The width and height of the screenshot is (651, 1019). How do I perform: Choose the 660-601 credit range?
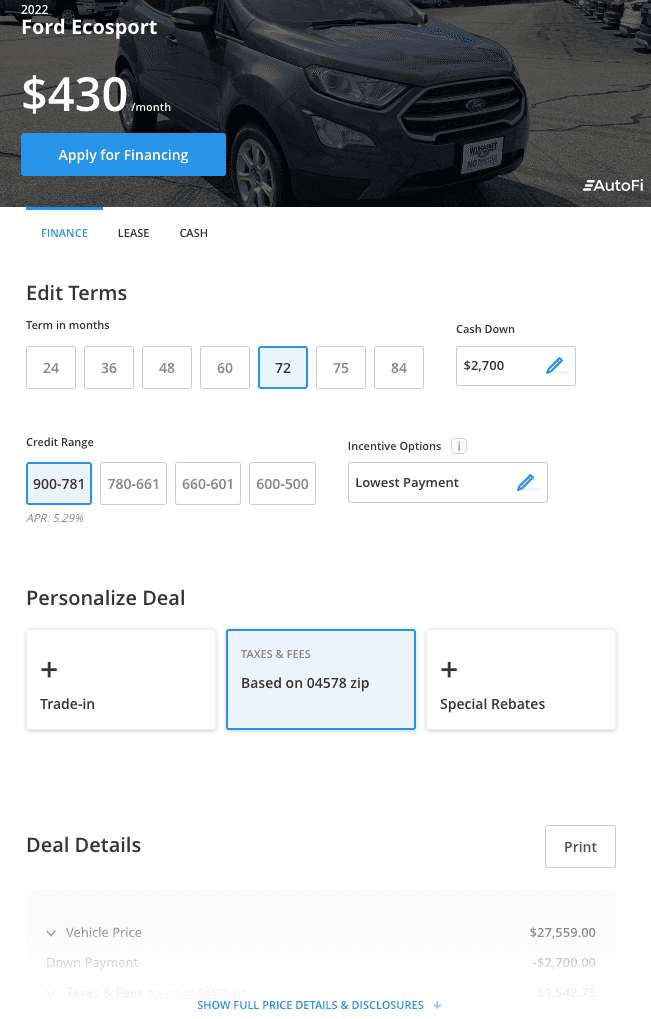[208, 484]
